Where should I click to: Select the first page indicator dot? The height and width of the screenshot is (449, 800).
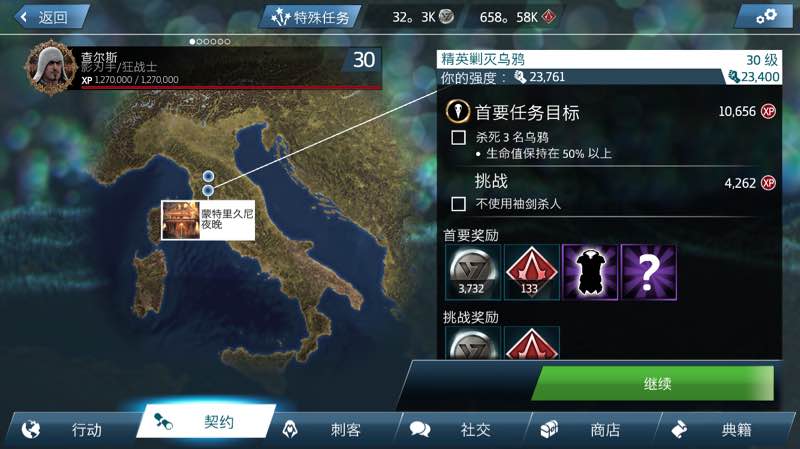point(192,41)
